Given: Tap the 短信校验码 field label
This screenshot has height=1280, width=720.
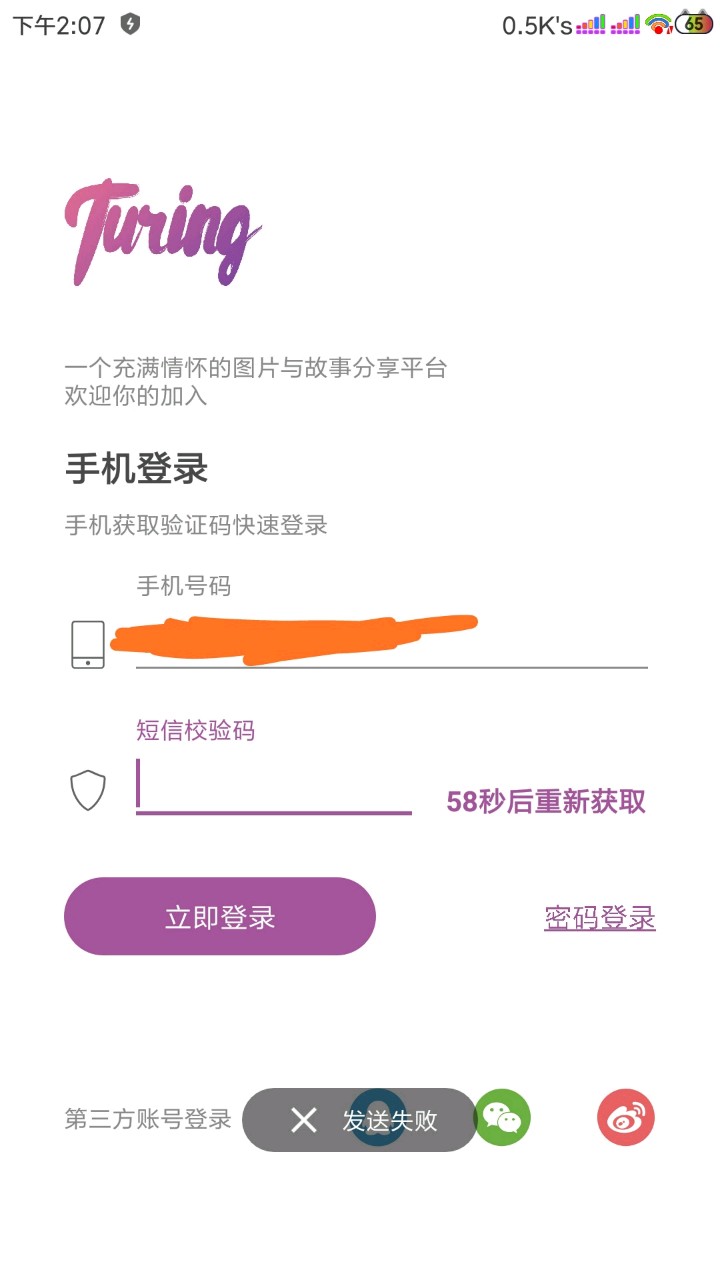Looking at the screenshot, I should (x=195, y=731).
